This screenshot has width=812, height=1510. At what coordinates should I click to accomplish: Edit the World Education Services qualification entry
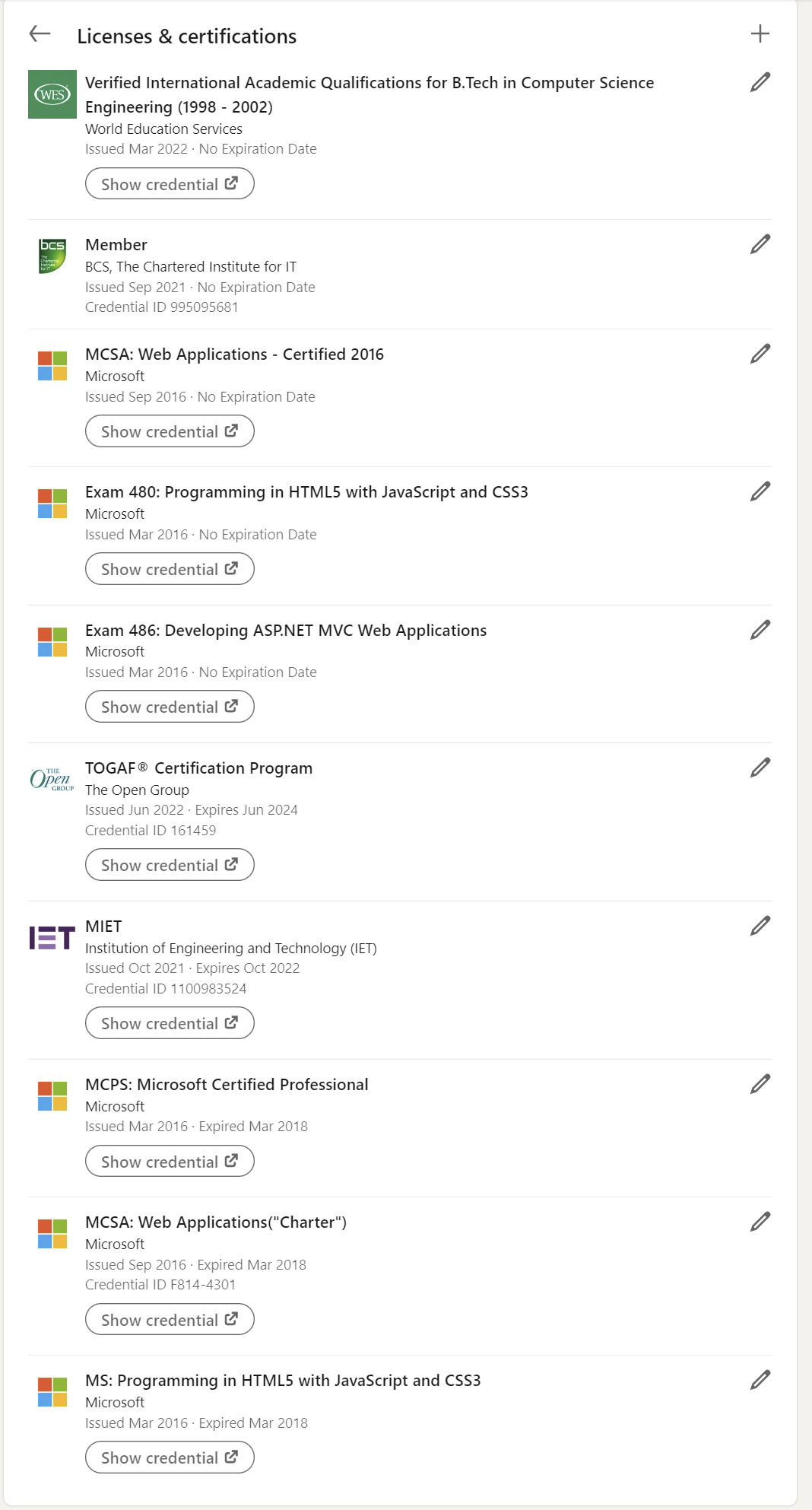760,82
